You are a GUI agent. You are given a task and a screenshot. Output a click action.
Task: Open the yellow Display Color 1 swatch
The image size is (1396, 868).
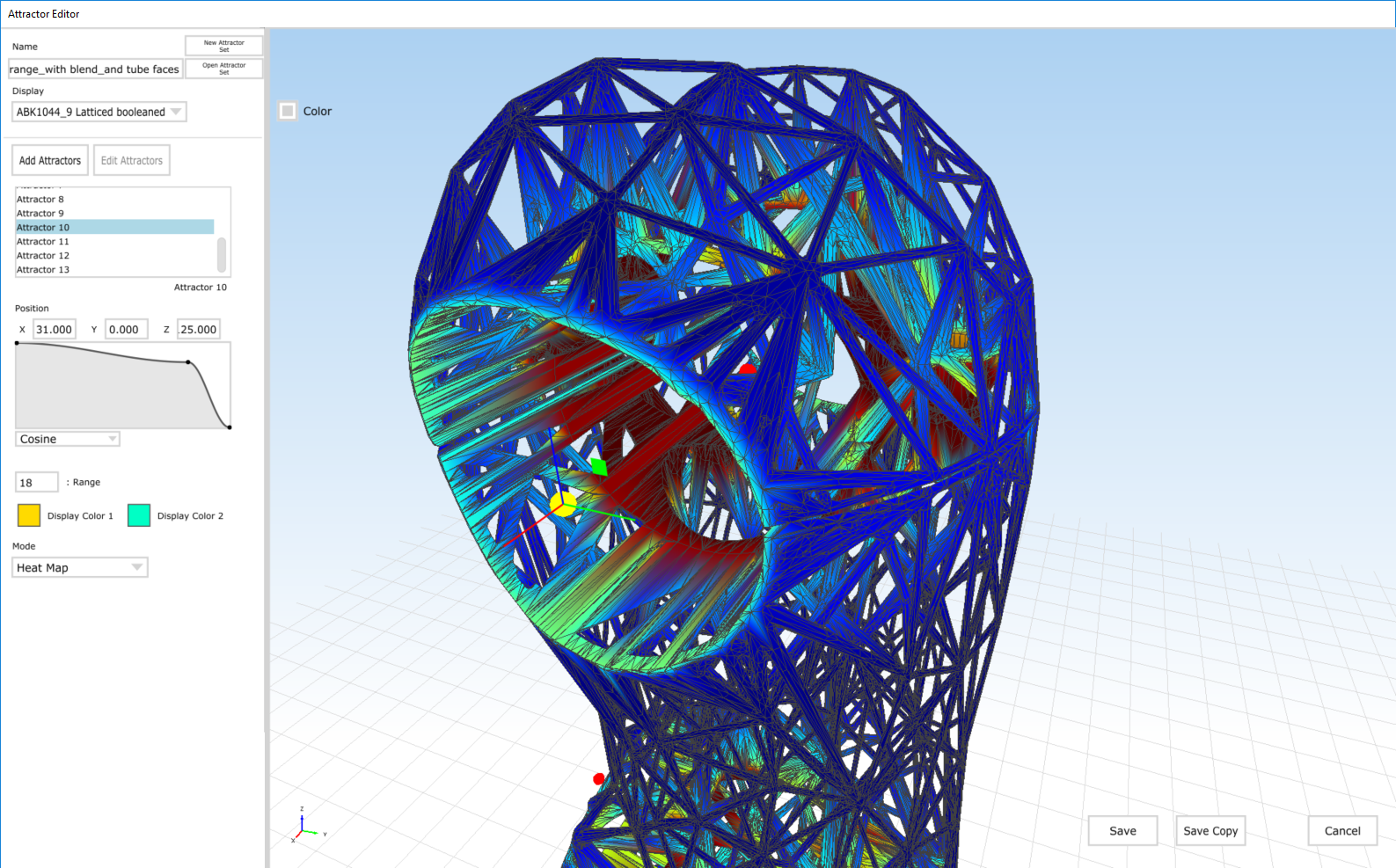29,515
